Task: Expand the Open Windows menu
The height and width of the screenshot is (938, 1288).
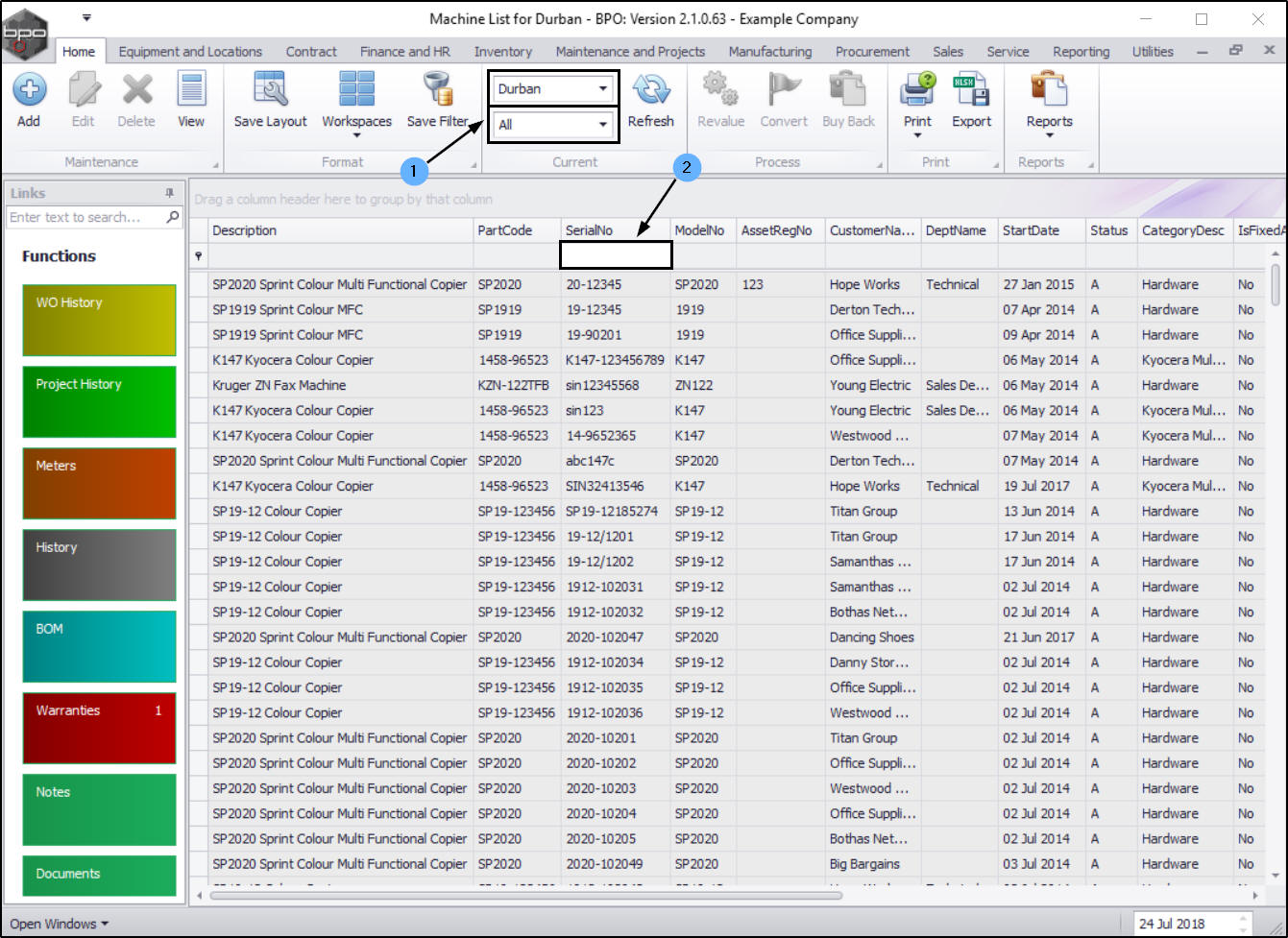Action: tap(59, 924)
